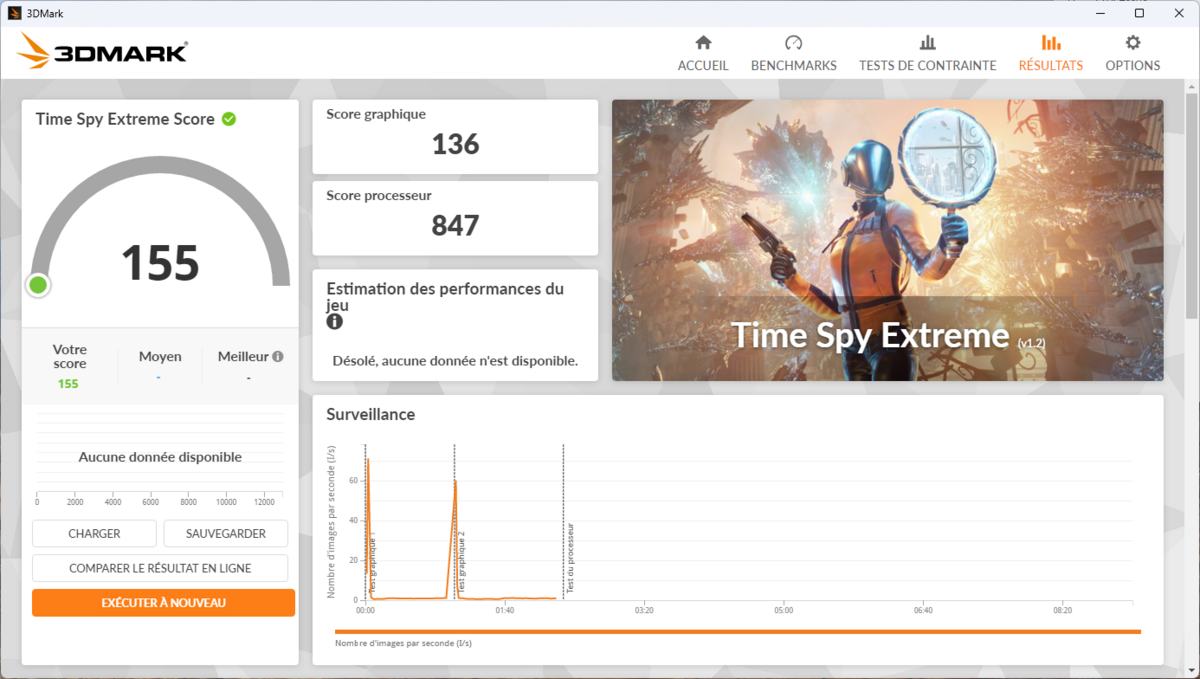This screenshot has width=1200, height=679.
Task: Click the Time Spy Extreme Score heading
Action: pyautogui.click(x=125, y=119)
